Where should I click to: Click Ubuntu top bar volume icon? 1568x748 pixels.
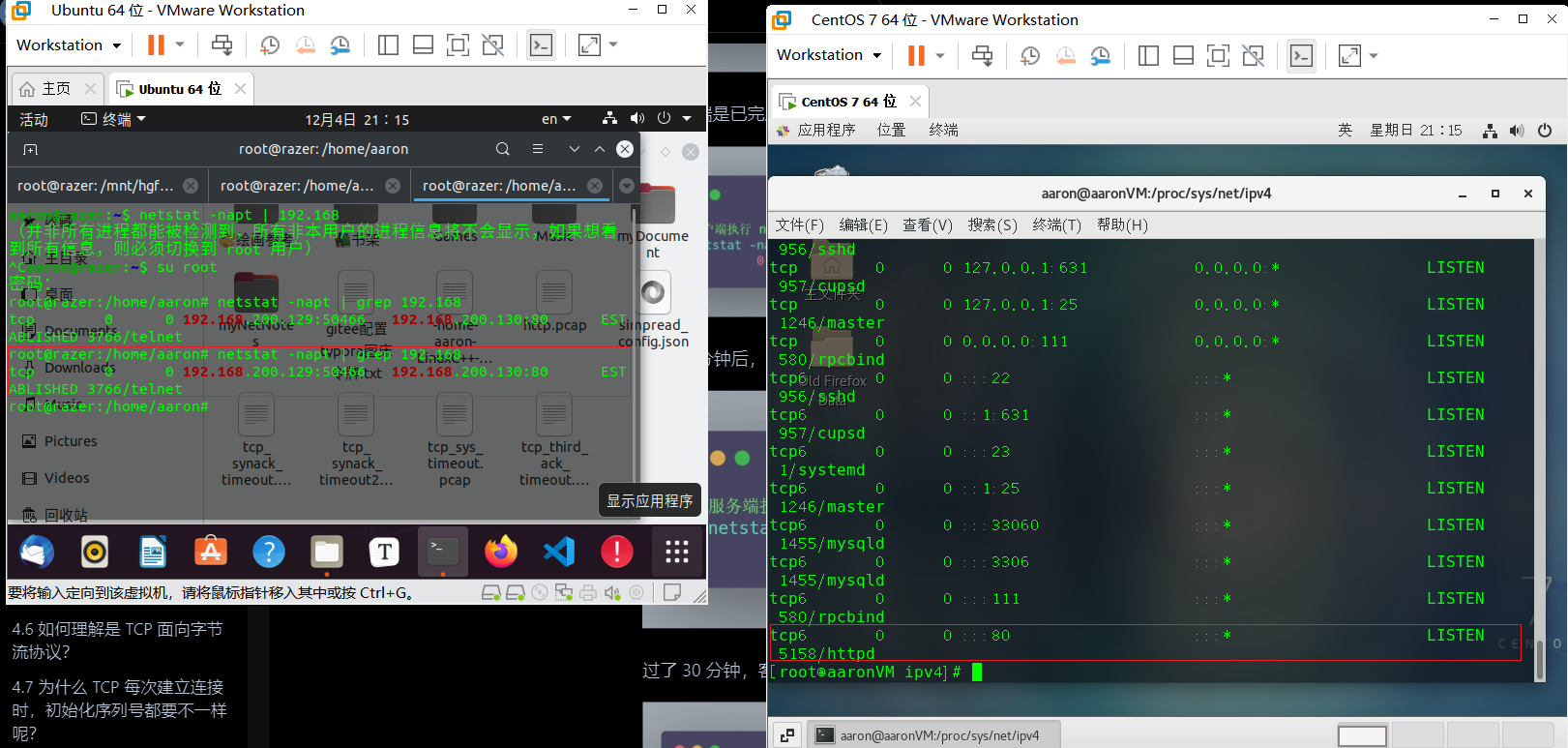click(636, 119)
